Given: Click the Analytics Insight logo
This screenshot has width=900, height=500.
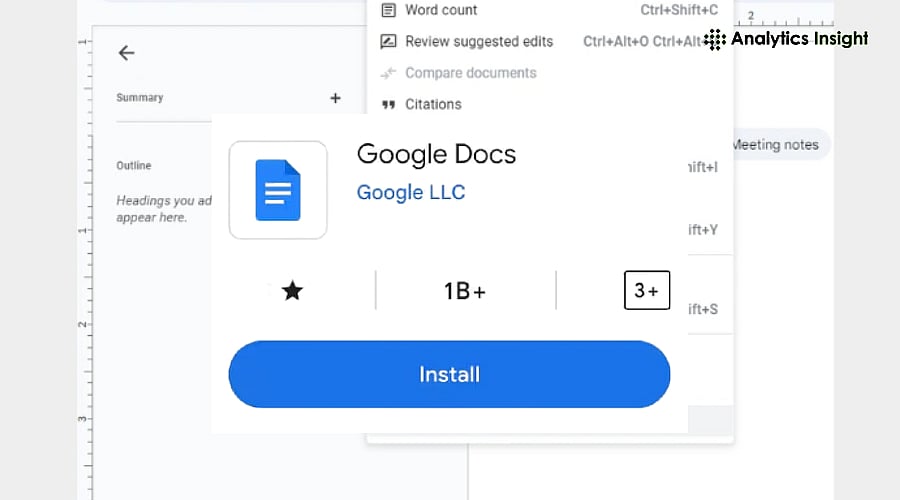Looking at the screenshot, I should point(785,39).
